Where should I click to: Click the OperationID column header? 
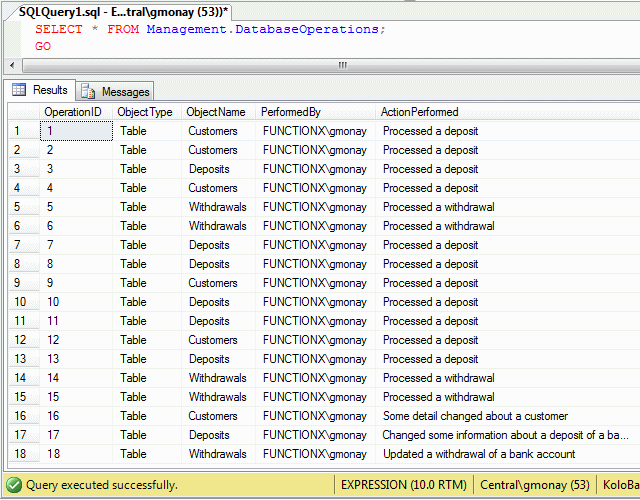pos(76,112)
